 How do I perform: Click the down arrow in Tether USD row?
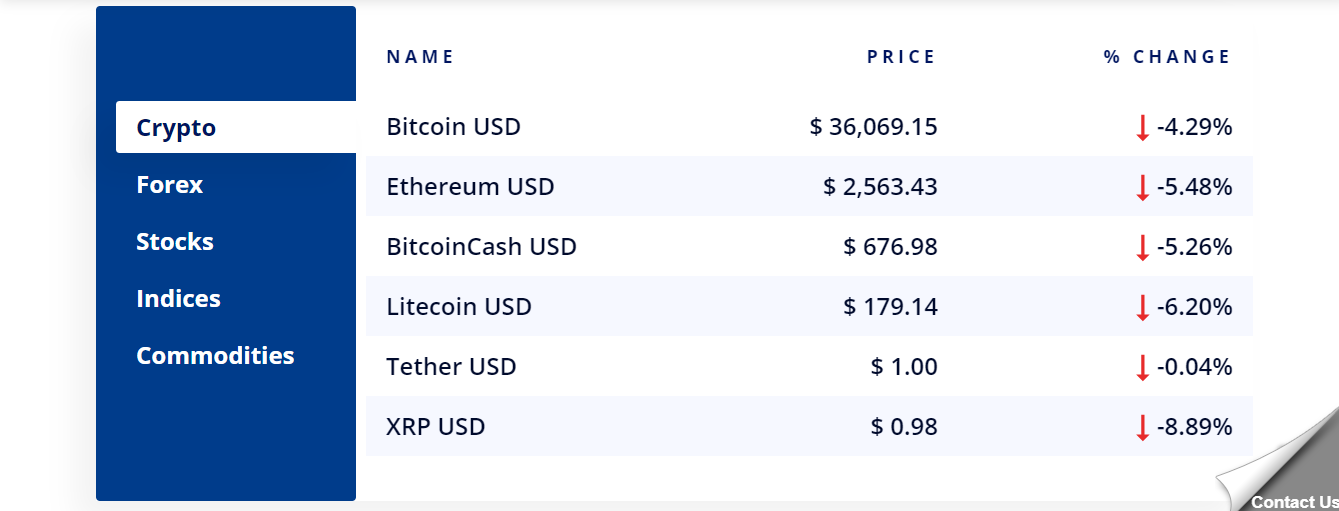click(x=1142, y=368)
